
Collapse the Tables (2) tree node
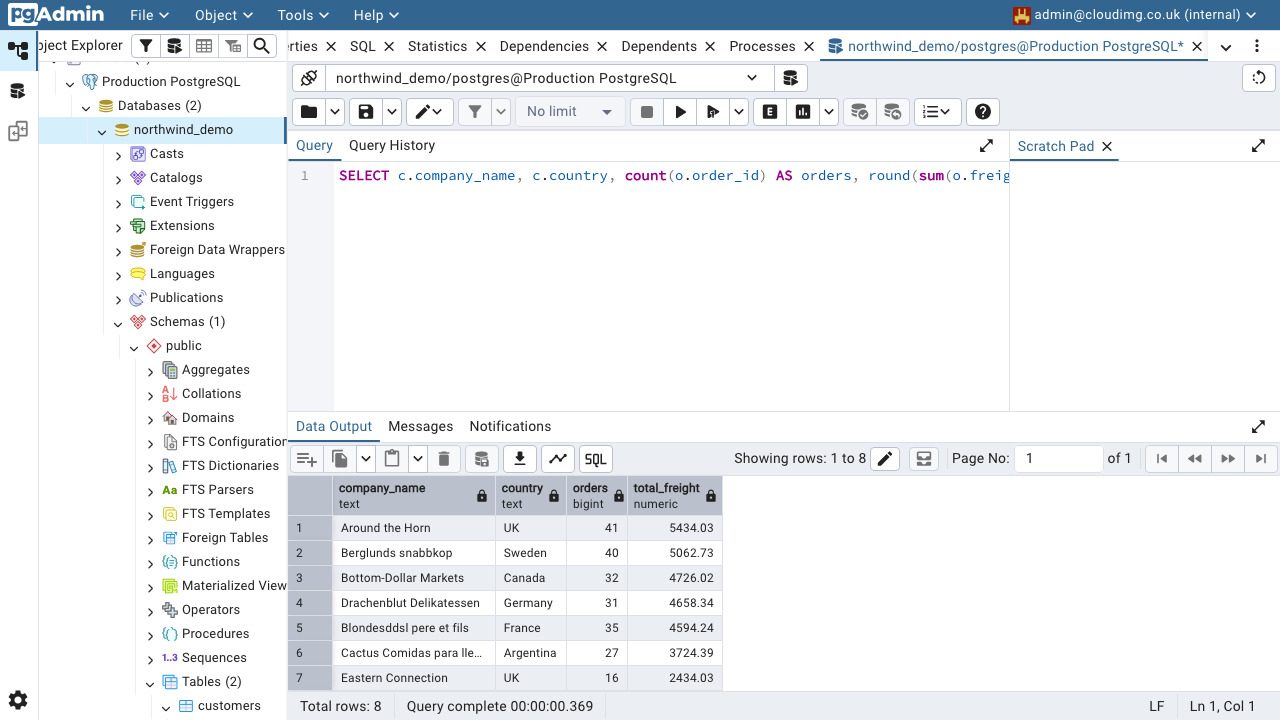pos(150,683)
